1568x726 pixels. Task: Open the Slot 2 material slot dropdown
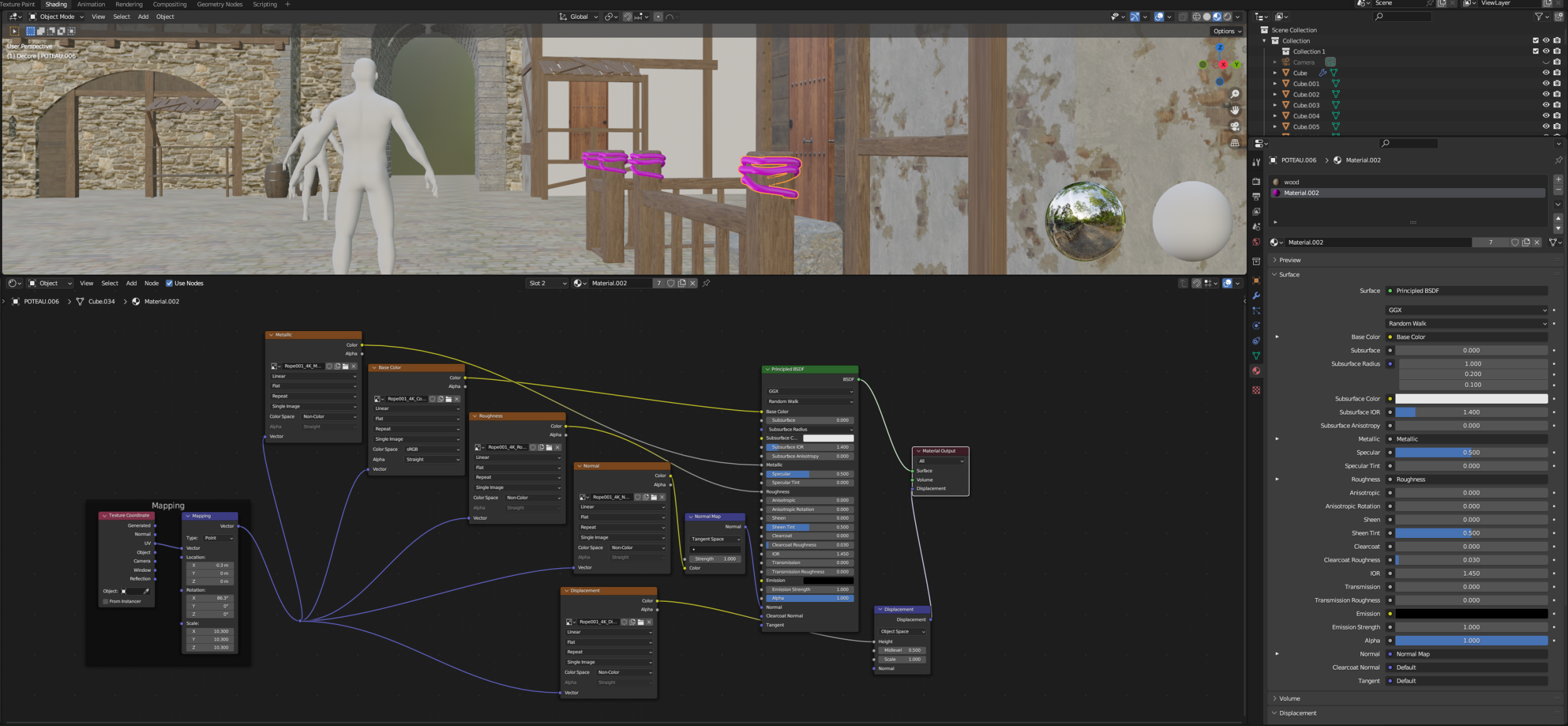[x=547, y=283]
